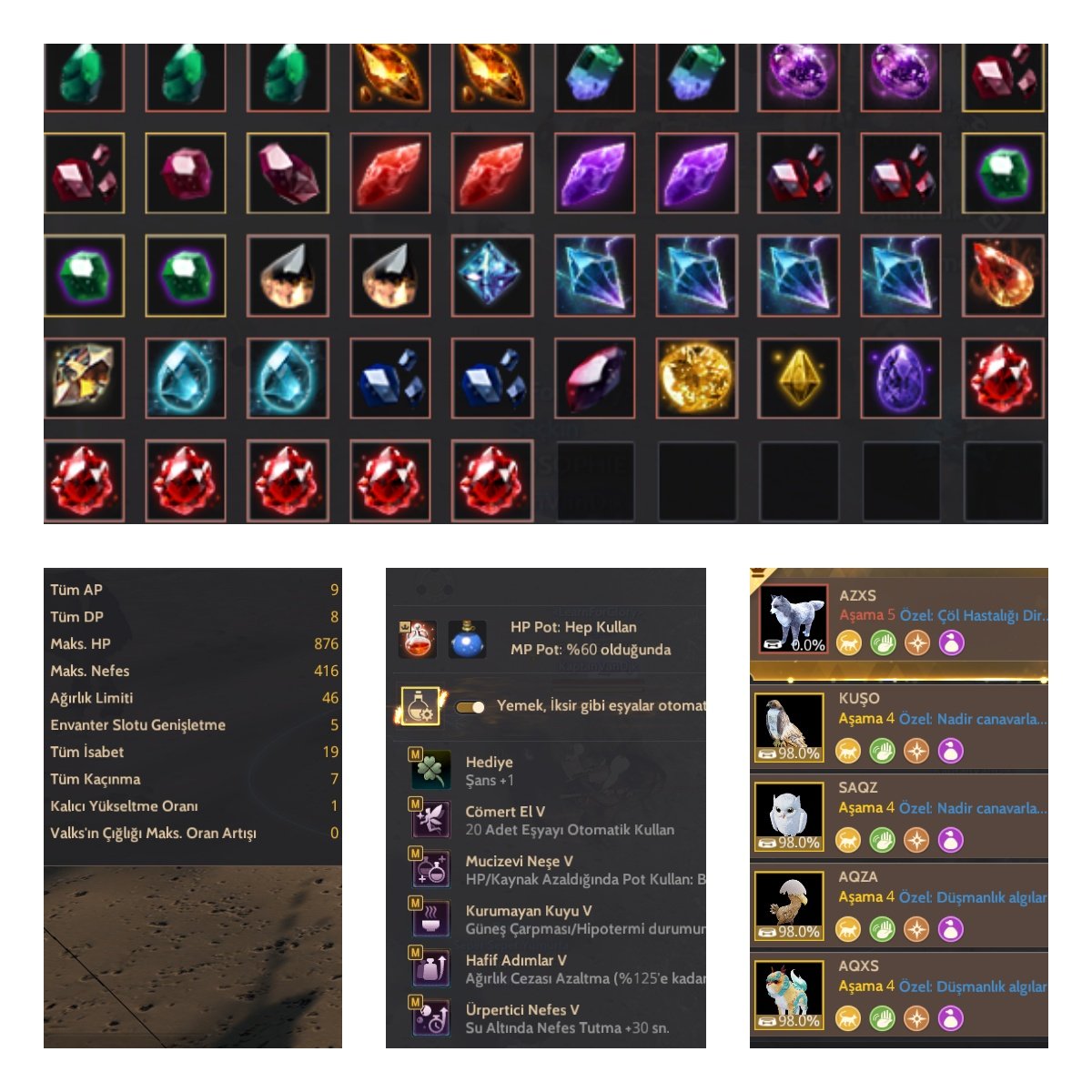Choose the multicolored crystal with yellow arrow
Image resolution: width=1092 pixels, height=1092 pixels.
pyautogui.click(x=84, y=378)
